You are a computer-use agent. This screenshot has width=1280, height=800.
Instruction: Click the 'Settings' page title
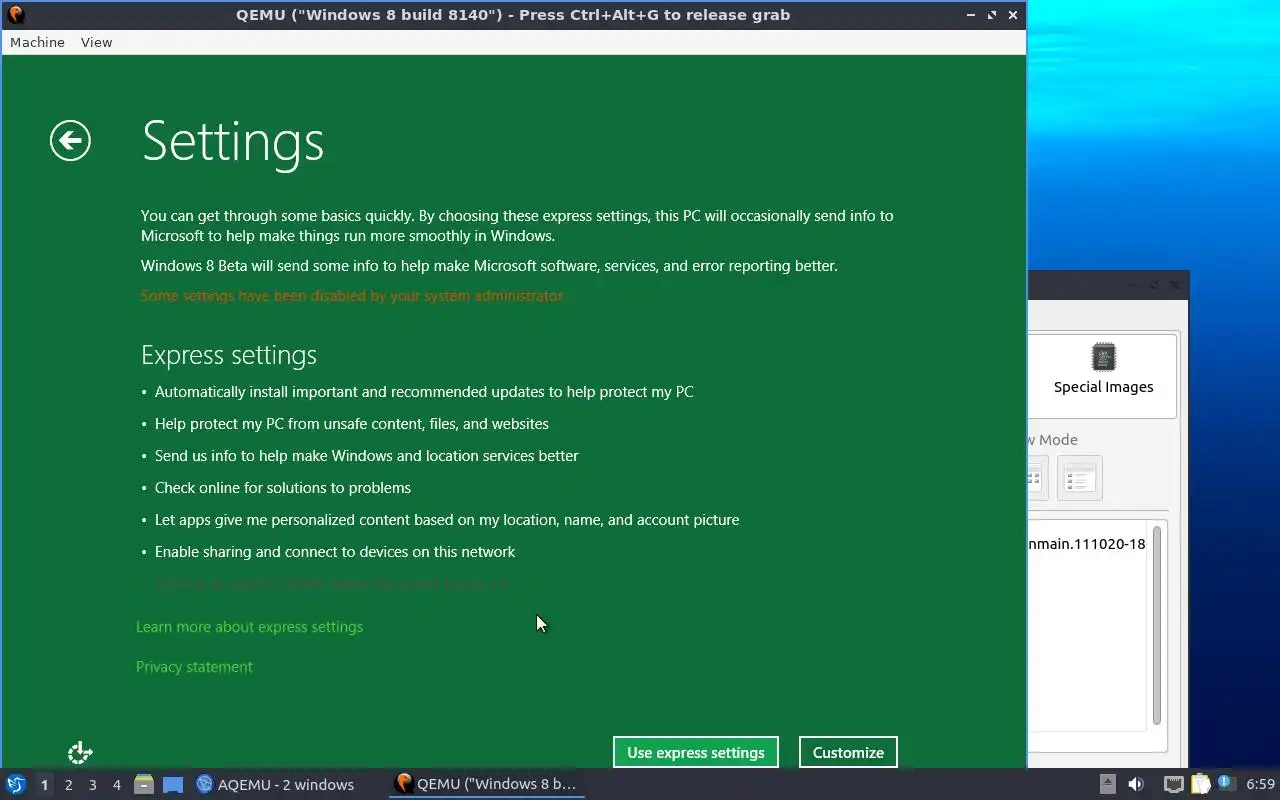(233, 141)
